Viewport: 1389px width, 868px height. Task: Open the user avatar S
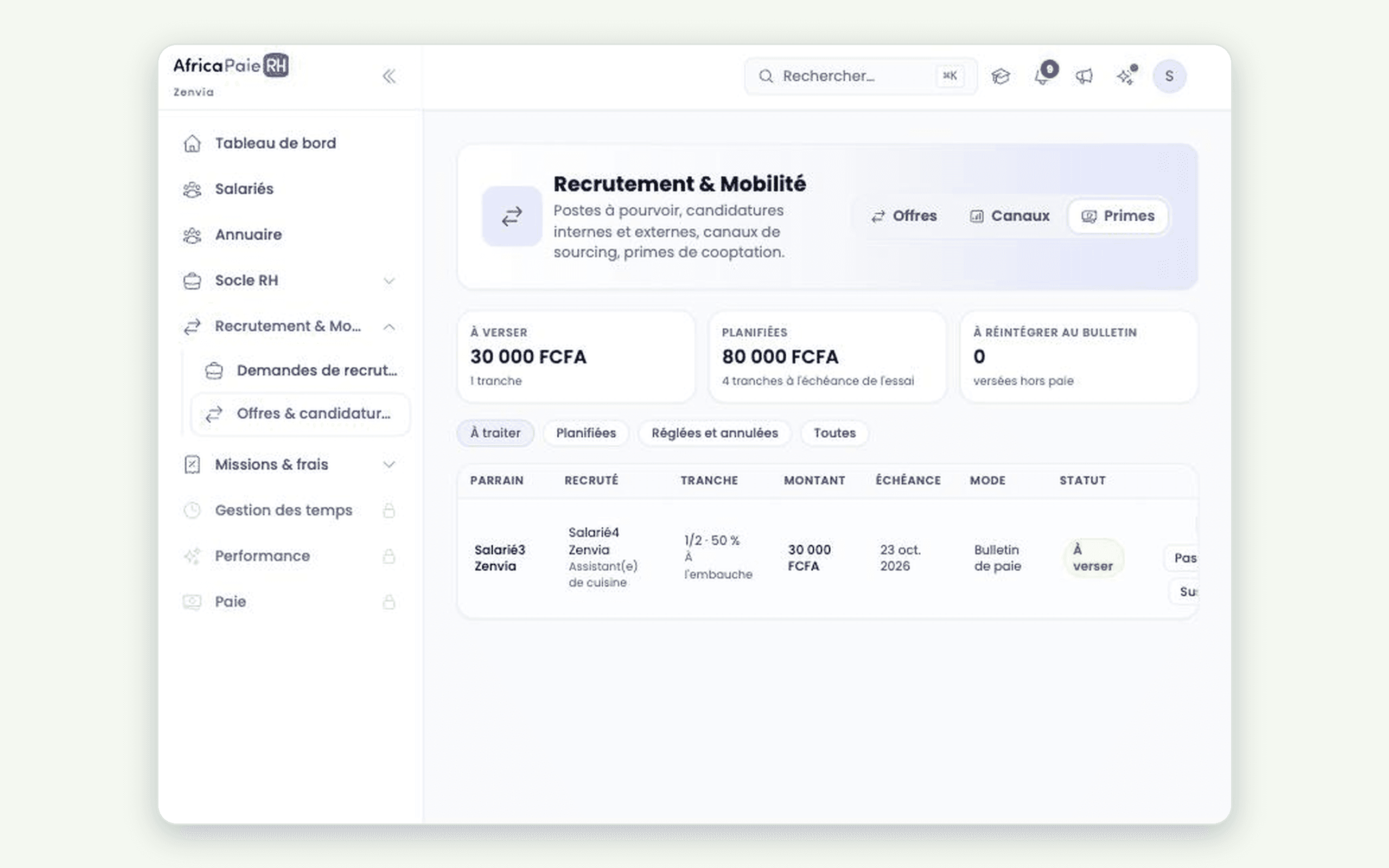pos(1169,76)
